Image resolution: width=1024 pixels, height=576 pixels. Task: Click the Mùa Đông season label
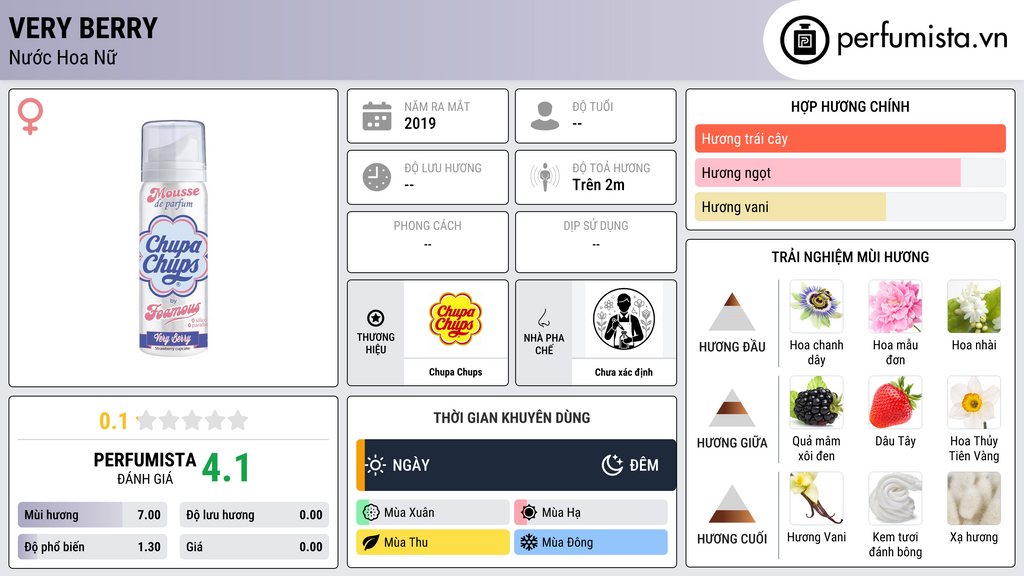(x=568, y=542)
